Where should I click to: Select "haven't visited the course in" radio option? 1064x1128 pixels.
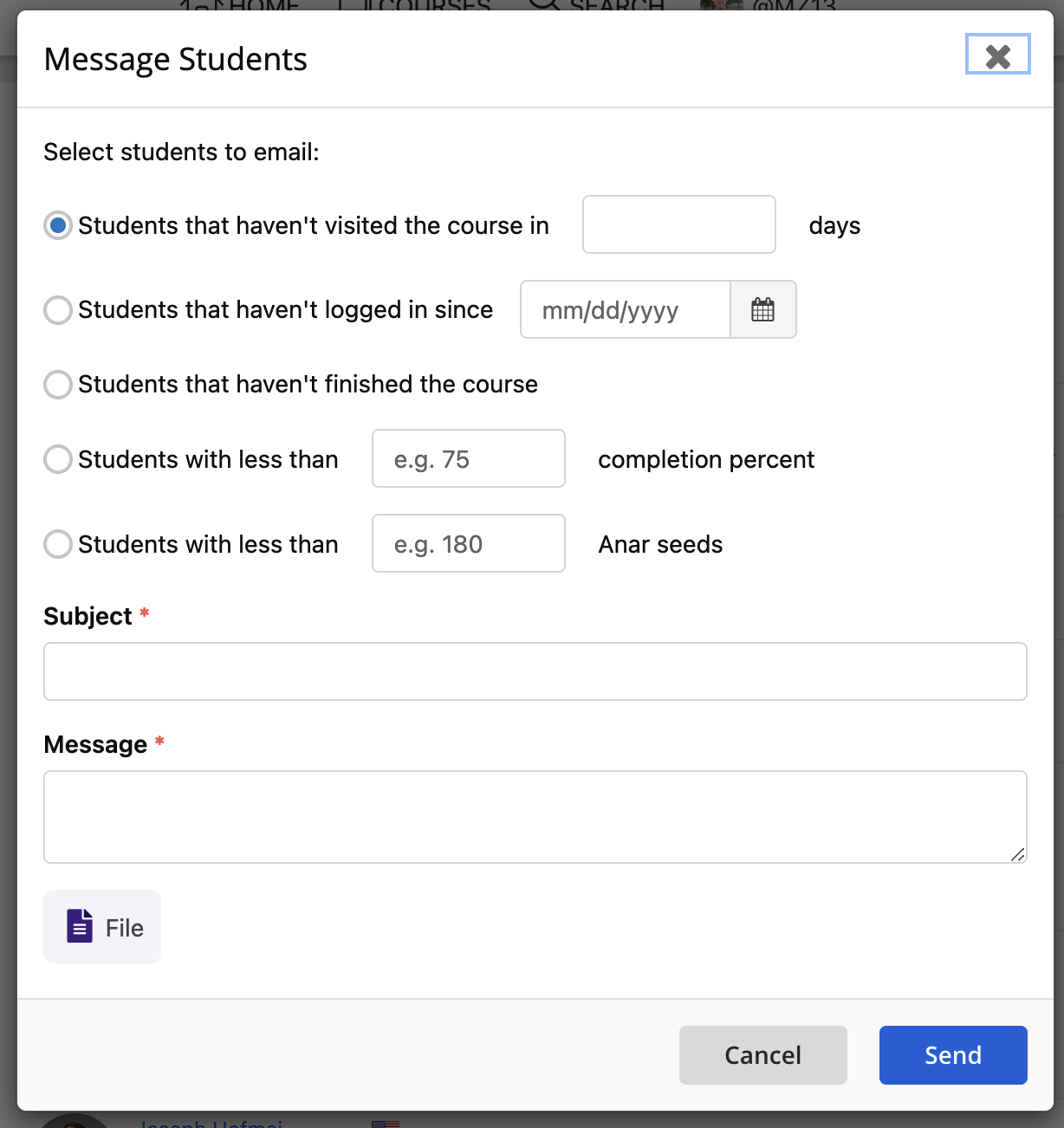pyautogui.click(x=58, y=225)
